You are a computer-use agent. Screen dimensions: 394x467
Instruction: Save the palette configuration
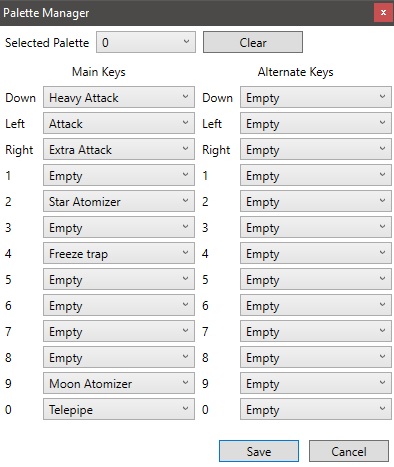[x=259, y=451]
